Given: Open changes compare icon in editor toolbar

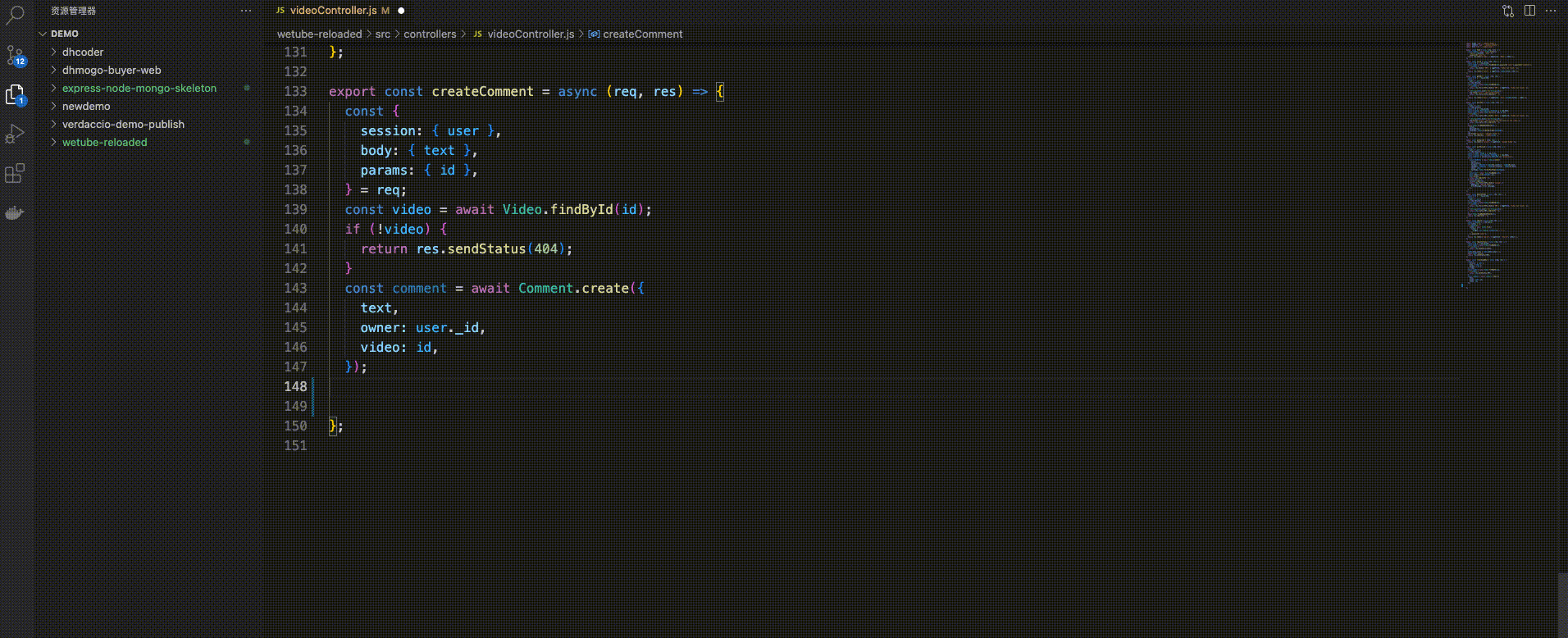Looking at the screenshot, I should tap(1507, 11).
